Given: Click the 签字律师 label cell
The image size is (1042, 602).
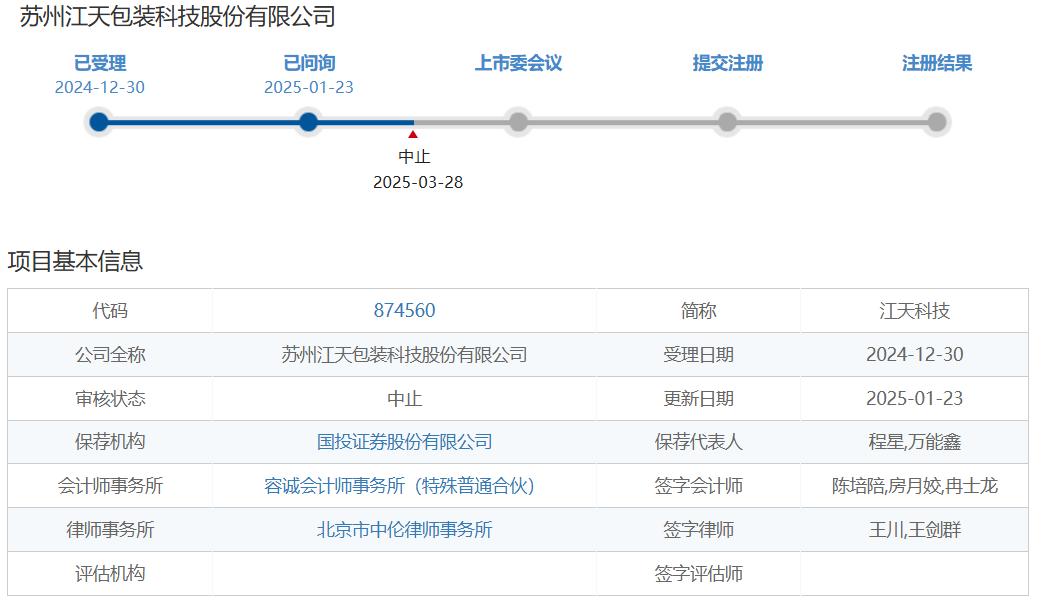Looking at the screenshot, I should pyautogui.click(x=698, y=530).
